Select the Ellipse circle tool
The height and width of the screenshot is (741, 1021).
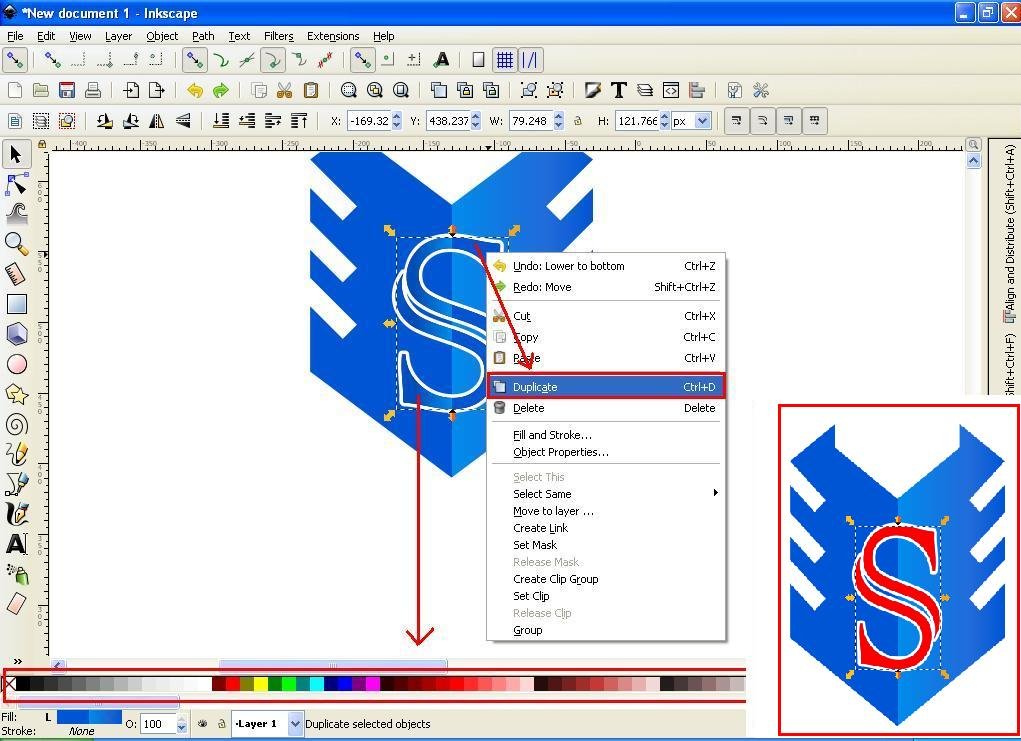point(16,364)
